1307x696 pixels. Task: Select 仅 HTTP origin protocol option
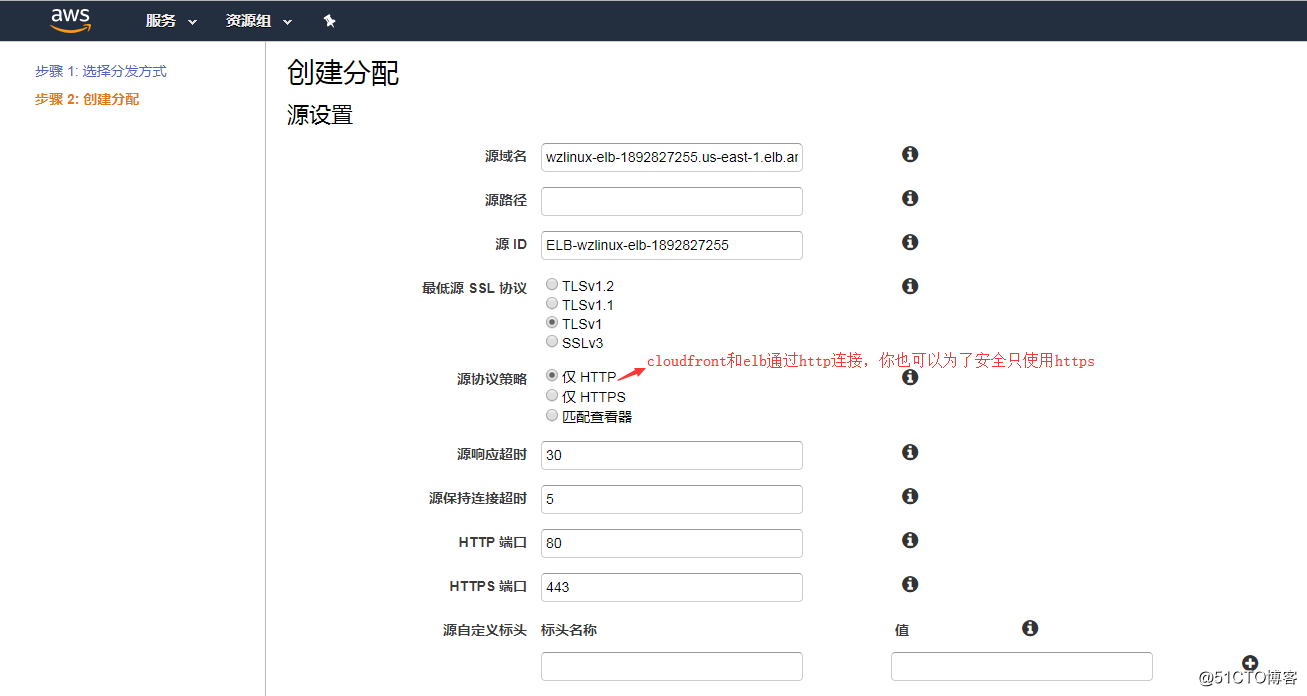(x=552, y=376)
